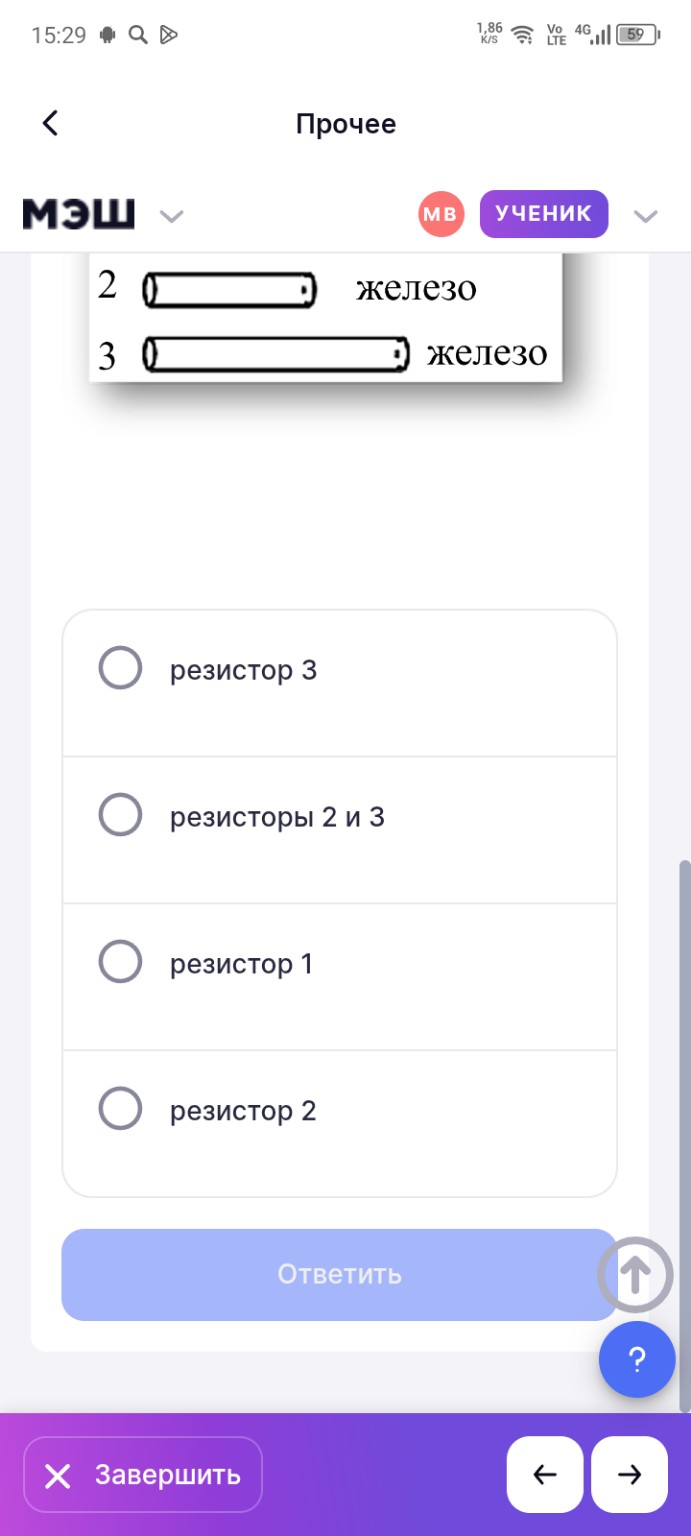Open the dropdown next to УЧЕНИК
This screenshot has height=1536, width=691.
pyautogui.click(x=646, y=216)
